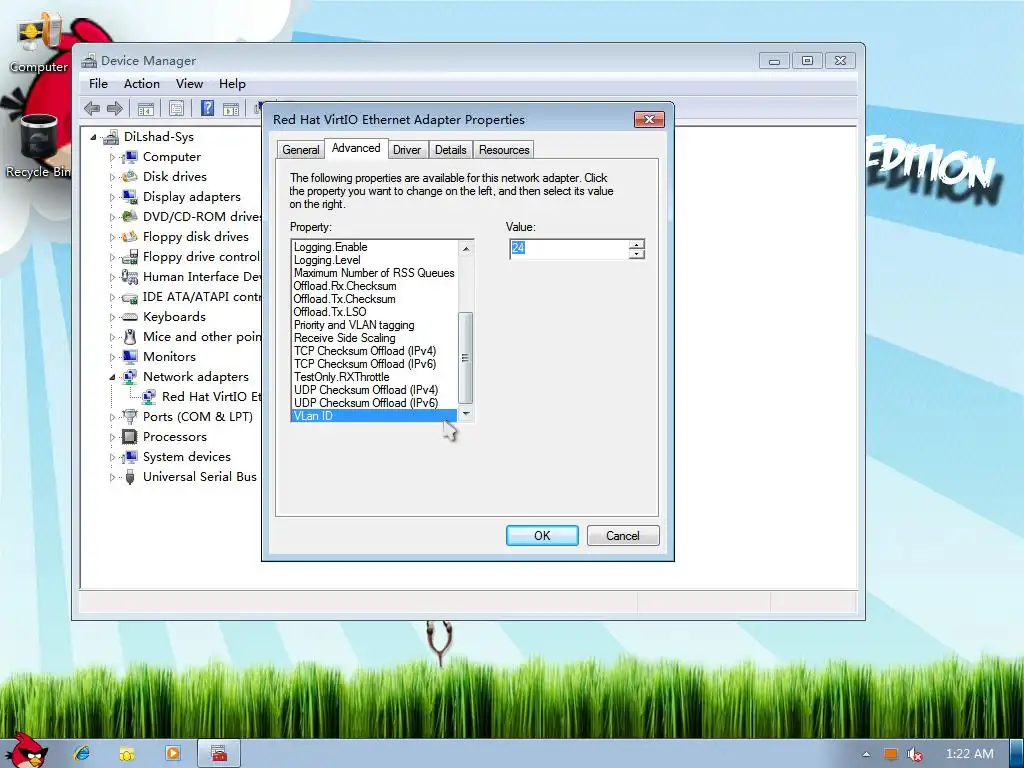Select the Red Hat VirtIO Ethernet device node

tap(212, 396)
